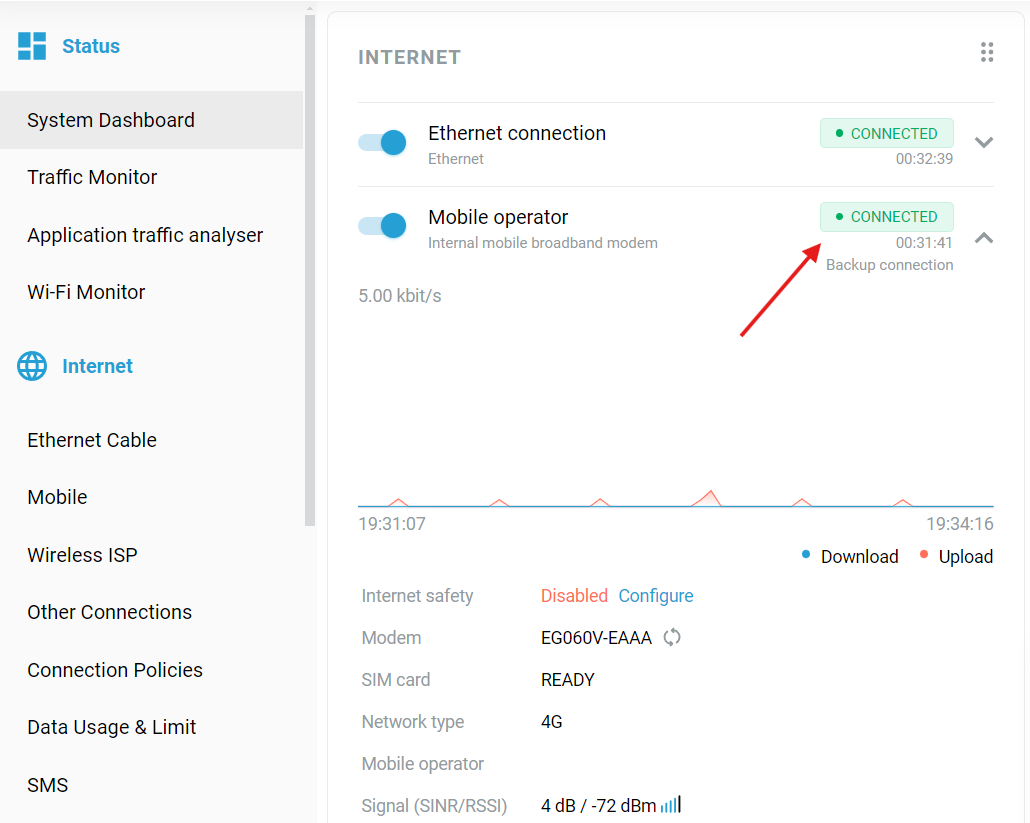Screen dimensions: 1030x823
Task: Go to Data Usage & Limit page
Action: (x=112, y=727)
